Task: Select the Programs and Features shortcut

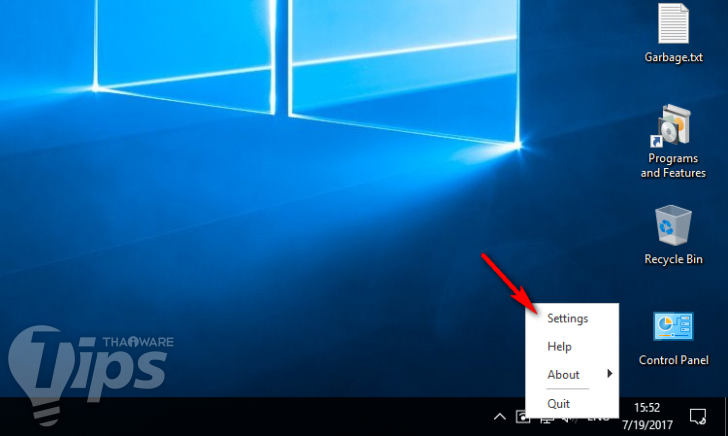Action: click(673, 142)
